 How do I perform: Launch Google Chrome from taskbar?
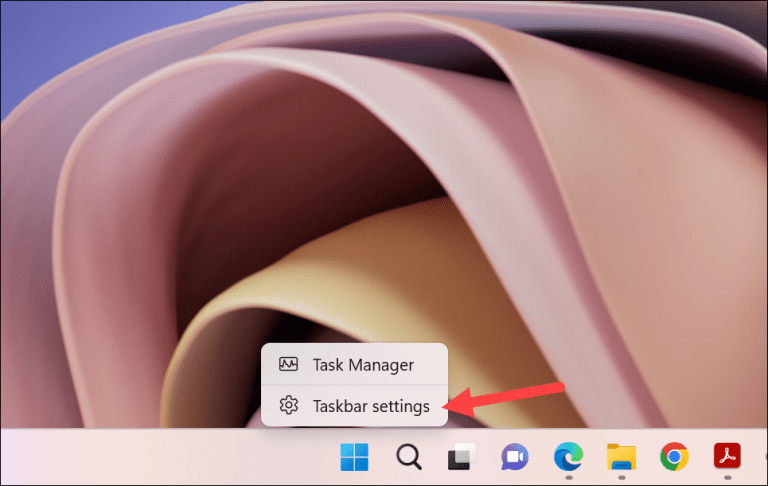674,457
